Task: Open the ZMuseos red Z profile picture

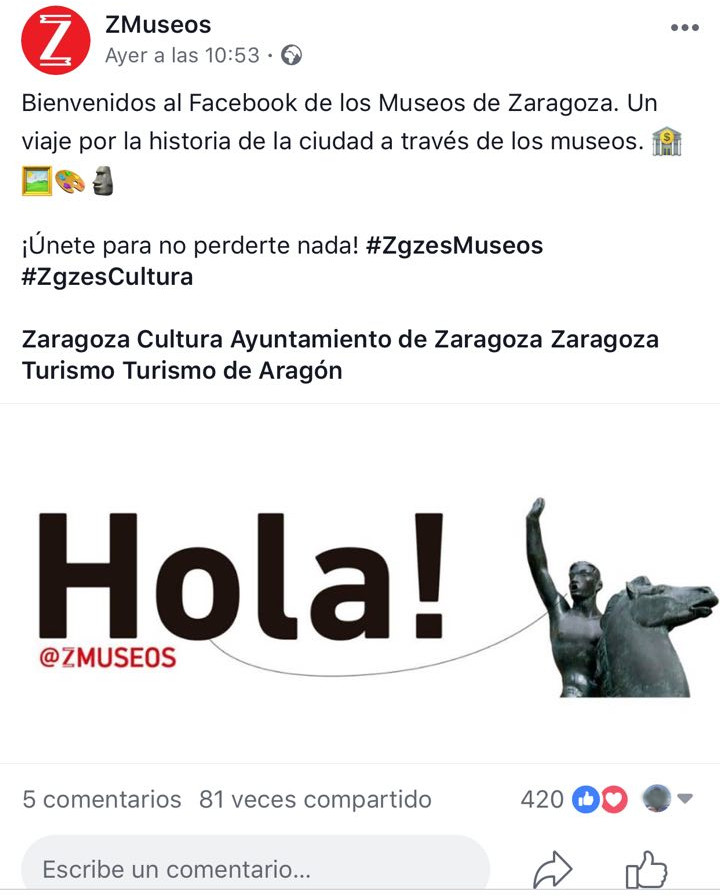Action: pyautogui.click(x=55, y=40)
